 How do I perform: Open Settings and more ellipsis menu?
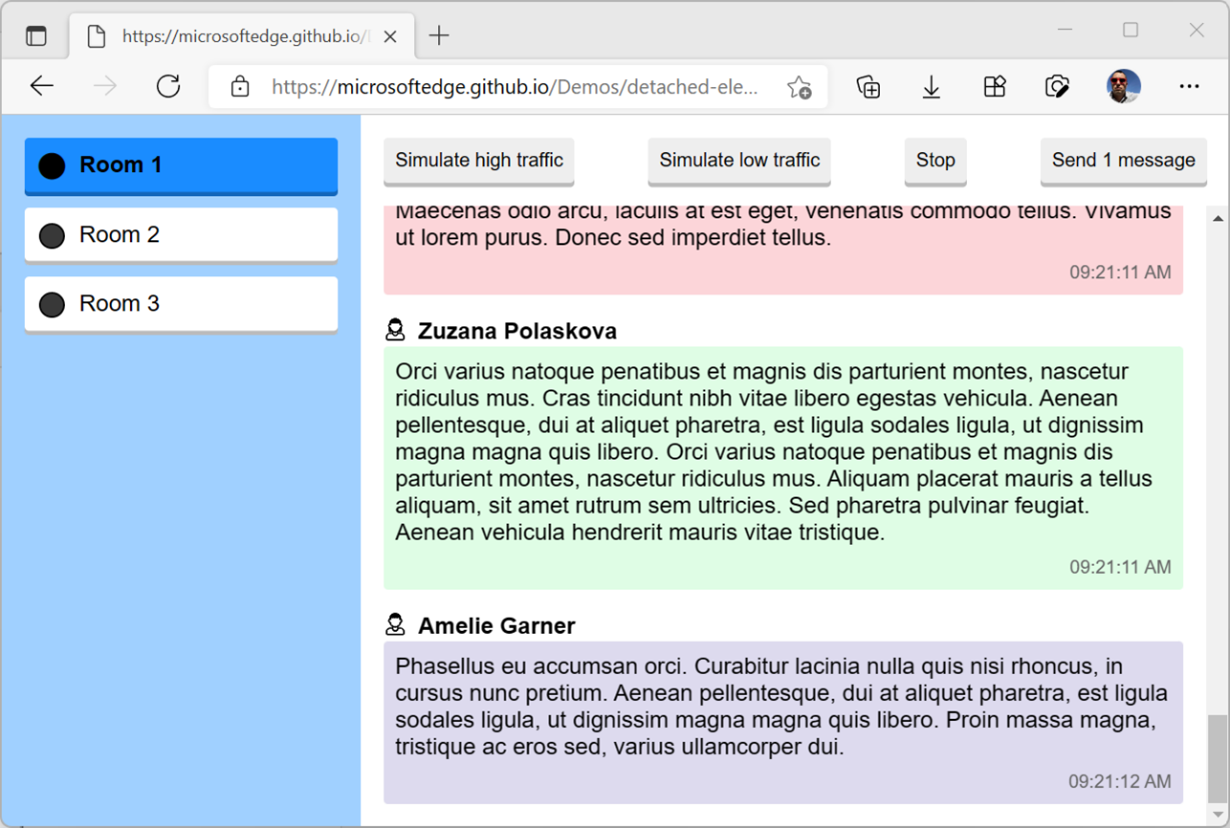1189,87
